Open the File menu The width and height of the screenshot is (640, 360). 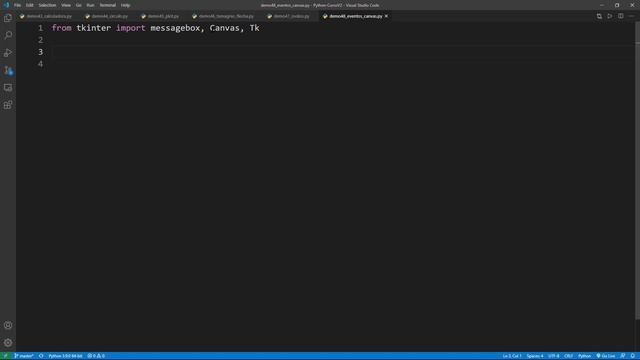pos(18,5)
